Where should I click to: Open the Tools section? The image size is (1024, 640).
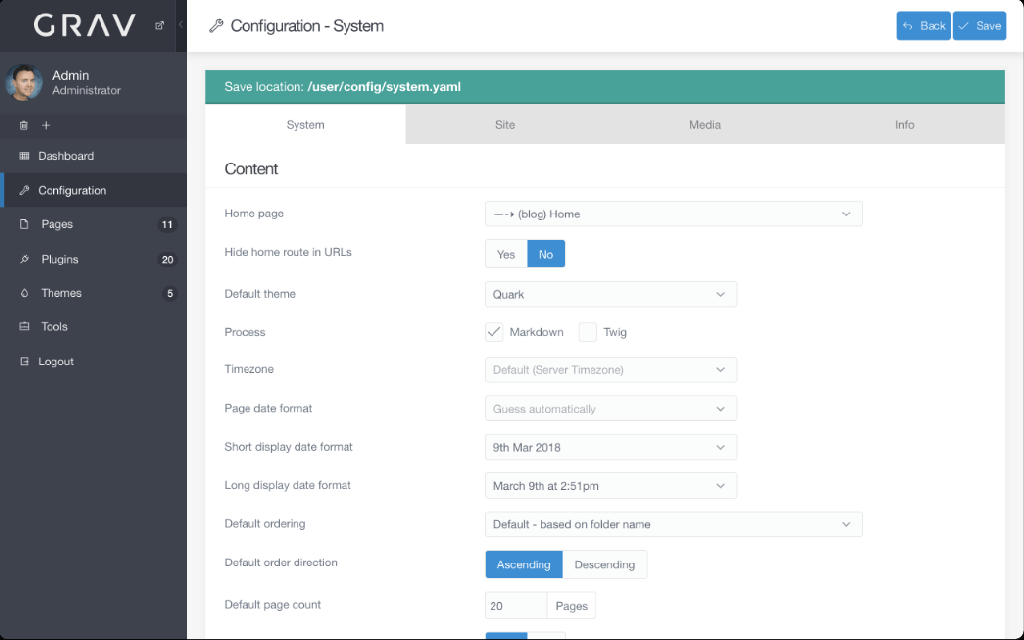click(x=54, y=327)
